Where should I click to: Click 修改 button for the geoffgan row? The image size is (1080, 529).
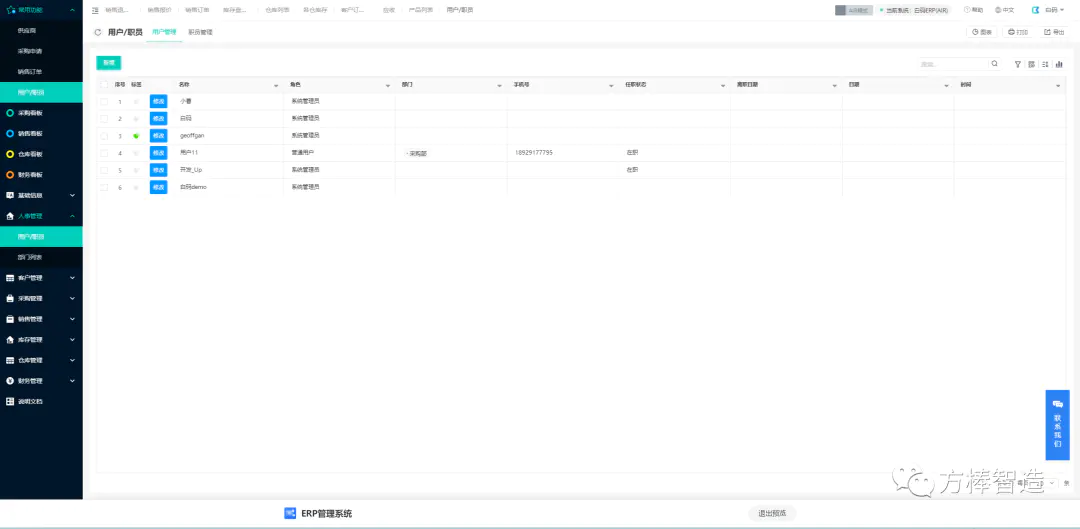158,136
